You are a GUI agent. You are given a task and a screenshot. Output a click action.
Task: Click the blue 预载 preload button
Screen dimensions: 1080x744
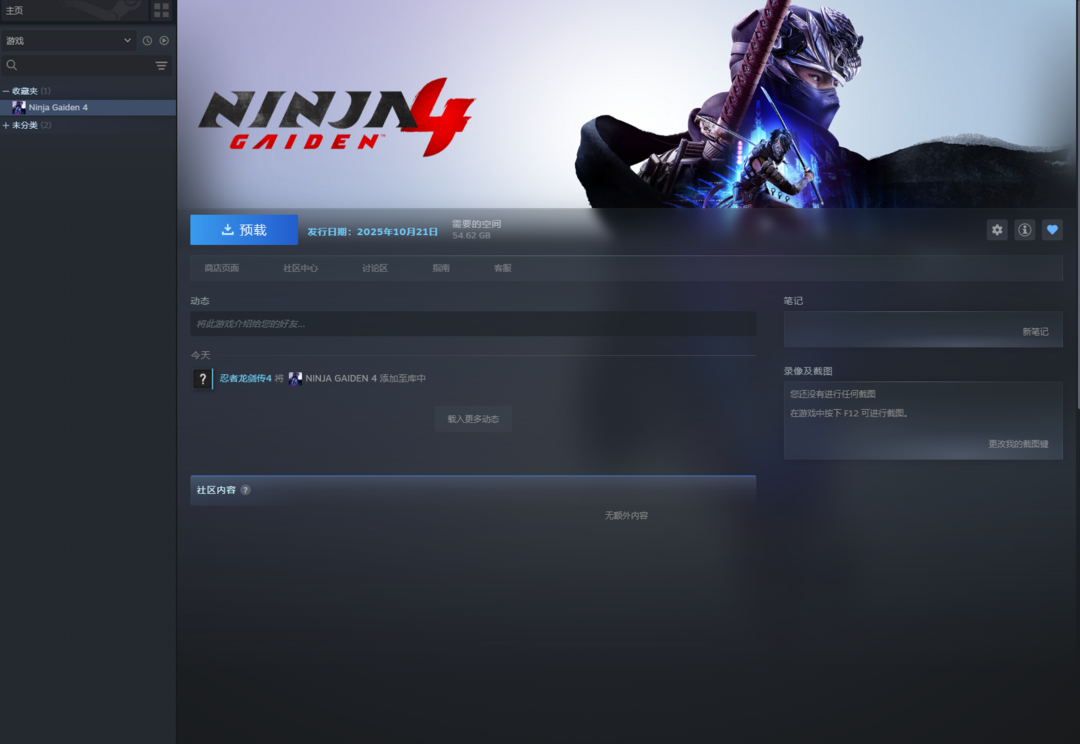click(244, 230)
